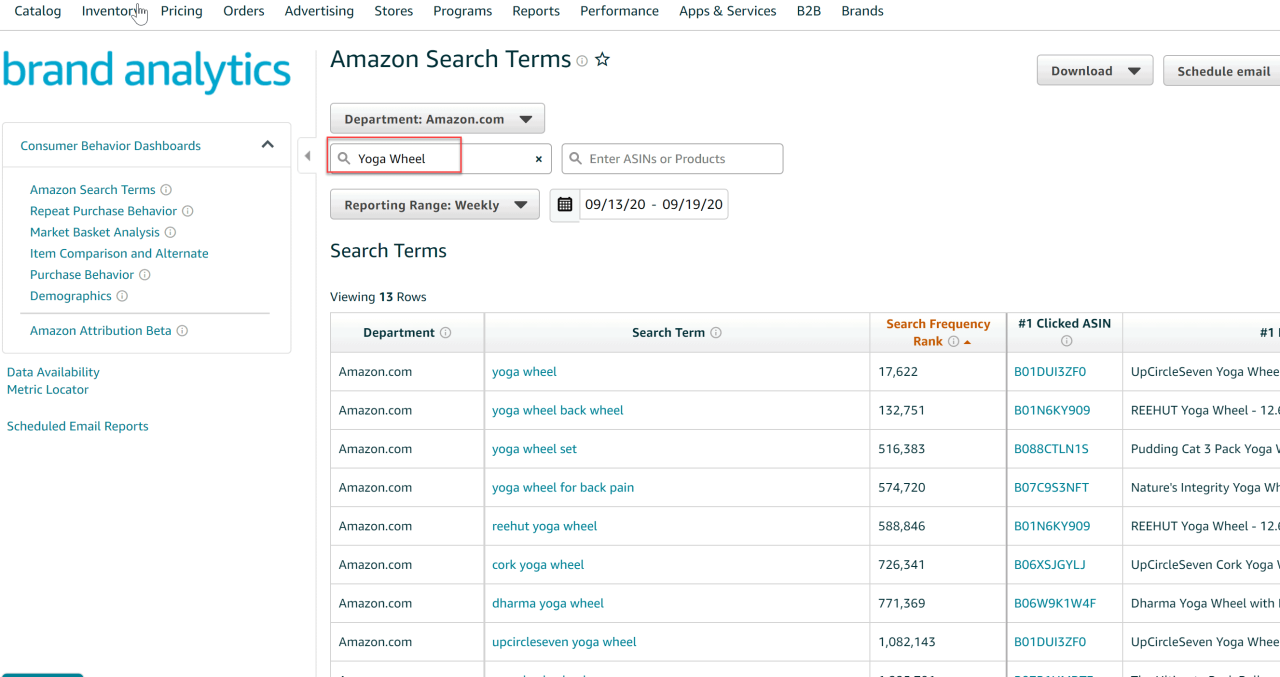This screenshot has height=677, width=1280.
Task: Collapse the sidebar using the left arrow
Action: [307, 156]
